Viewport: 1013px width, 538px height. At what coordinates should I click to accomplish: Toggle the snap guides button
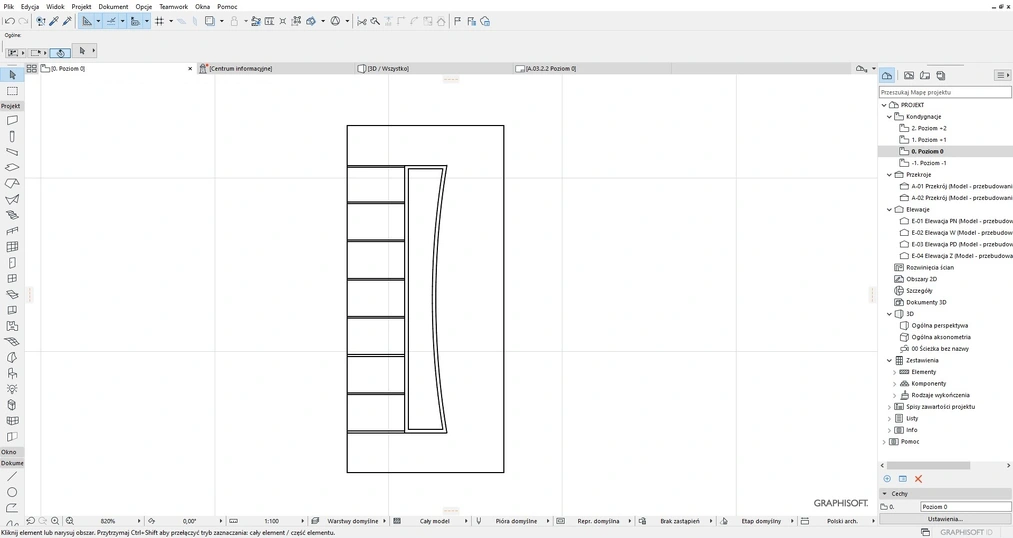click(x=111, y=21)
